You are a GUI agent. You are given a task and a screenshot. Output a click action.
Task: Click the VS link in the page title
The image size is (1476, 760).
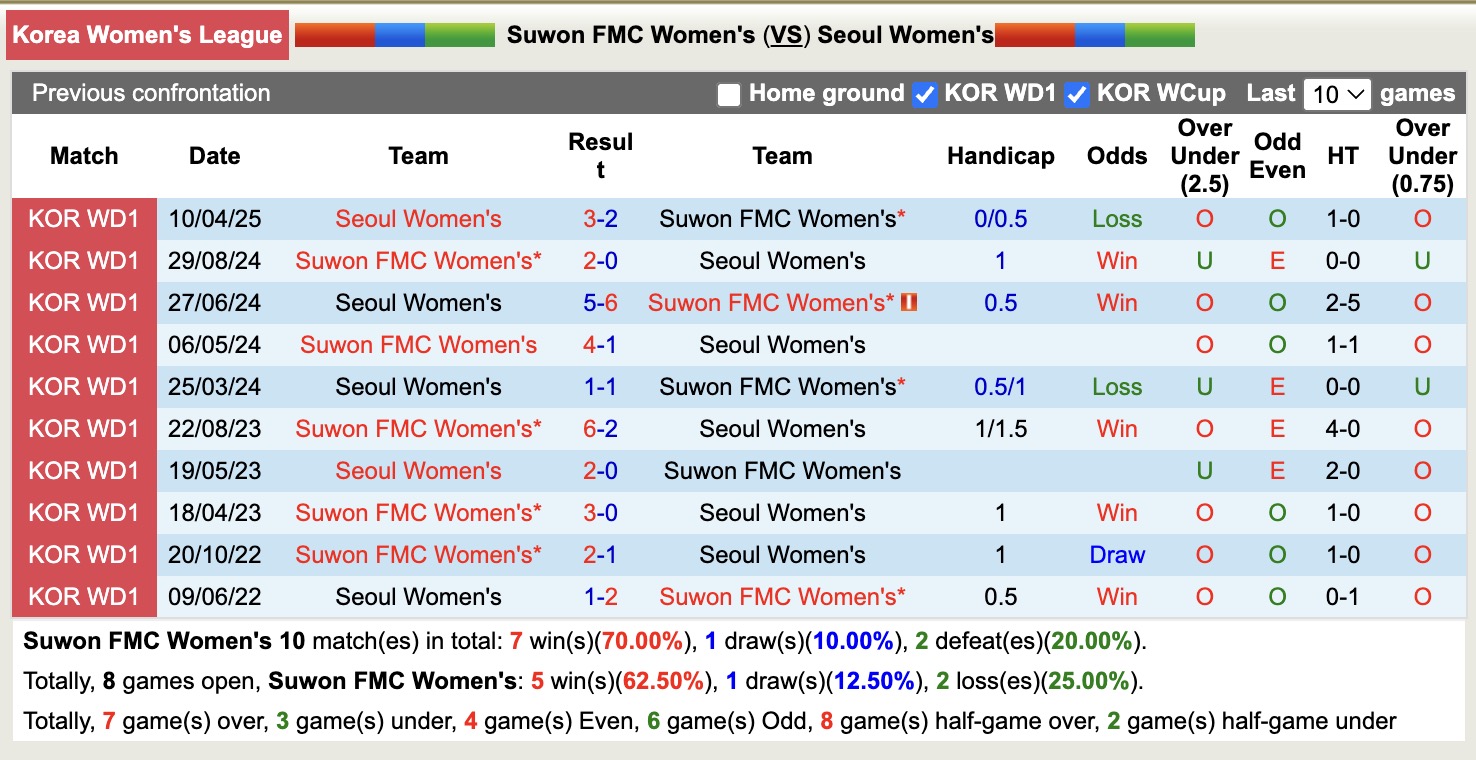(x=786, y=33)
